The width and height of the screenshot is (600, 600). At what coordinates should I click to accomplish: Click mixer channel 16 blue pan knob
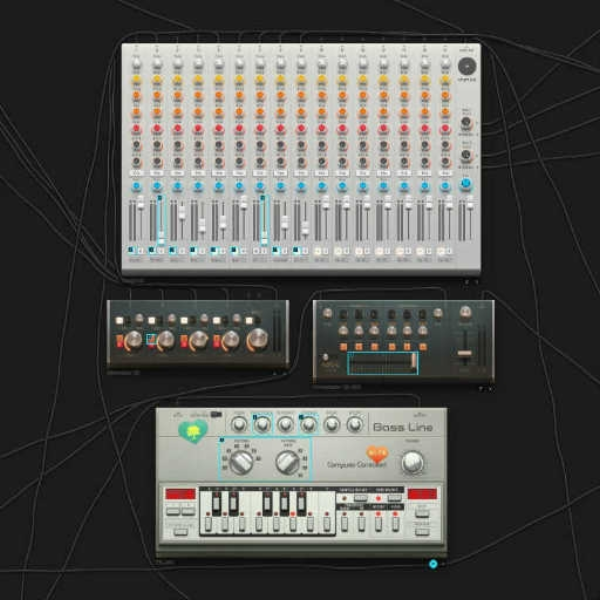[x=445, y=187]
